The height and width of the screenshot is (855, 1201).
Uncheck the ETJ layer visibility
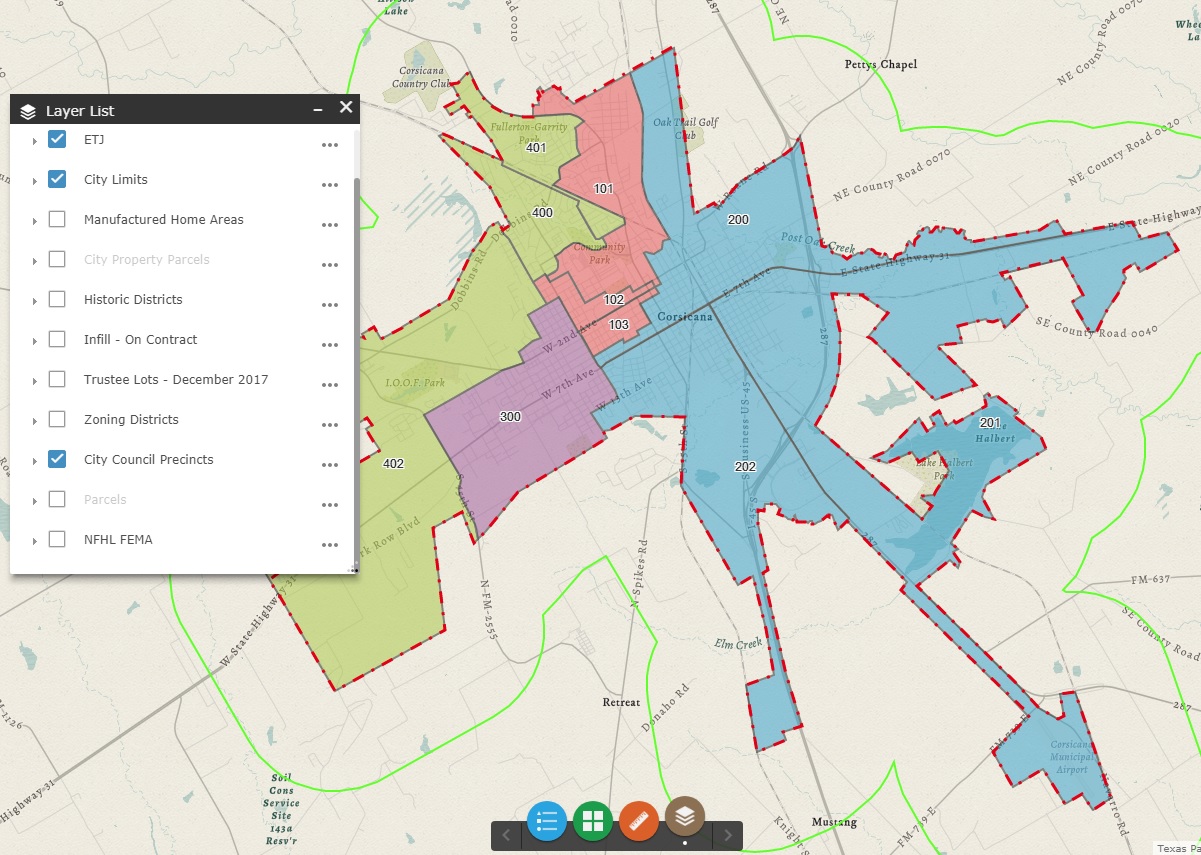[x=57, y=139]
